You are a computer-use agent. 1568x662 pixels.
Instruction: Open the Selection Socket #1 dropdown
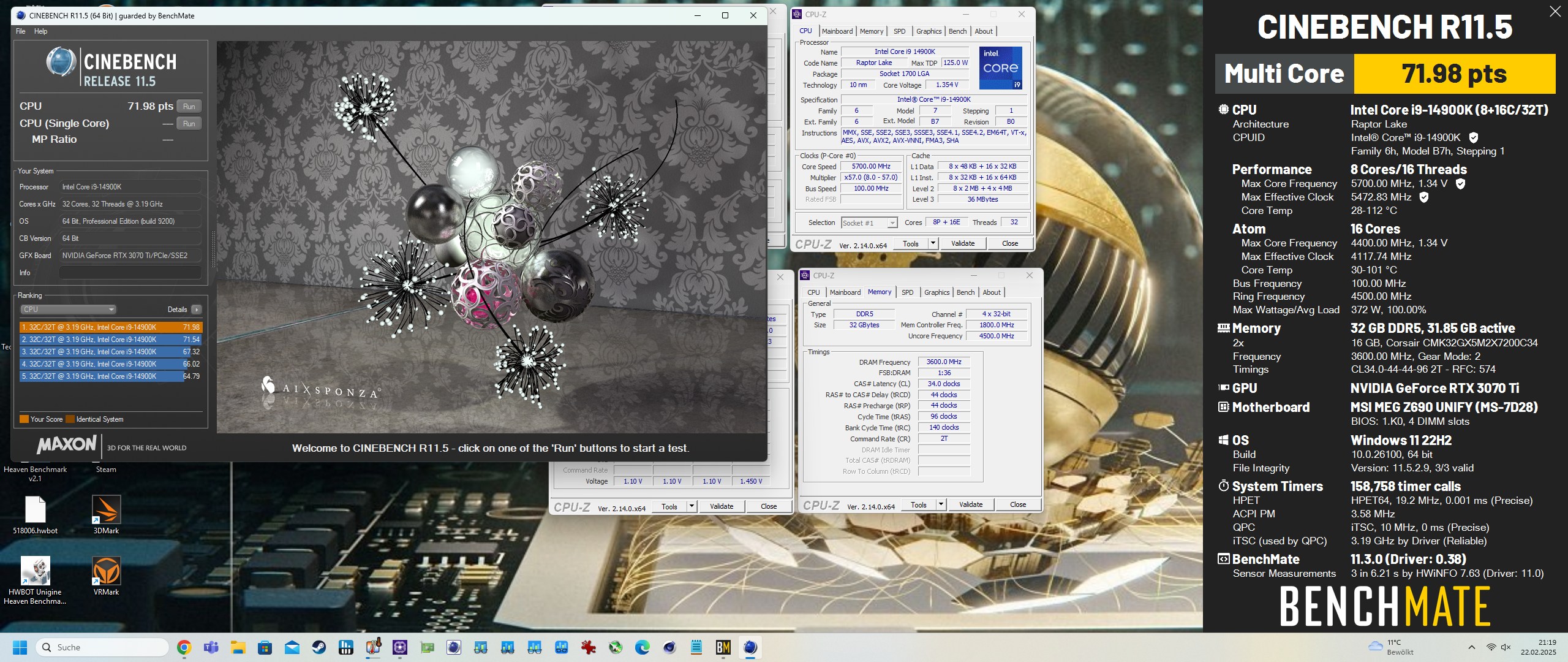click(x=869, y=223)
